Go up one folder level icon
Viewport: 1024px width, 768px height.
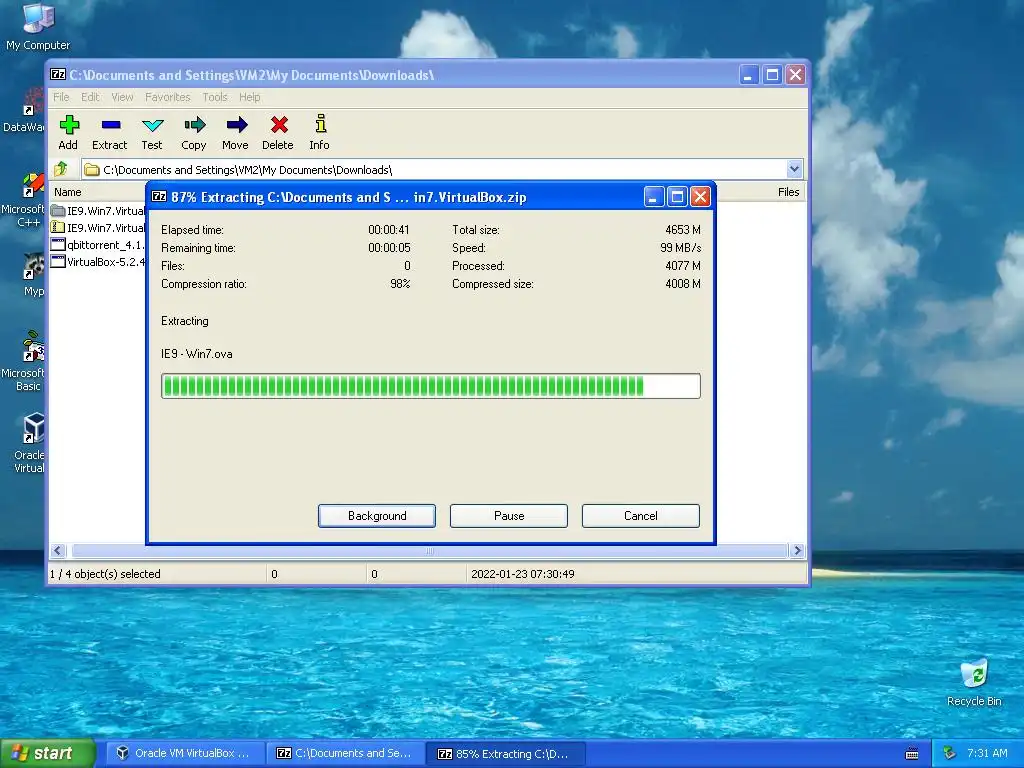coord(61,170)
